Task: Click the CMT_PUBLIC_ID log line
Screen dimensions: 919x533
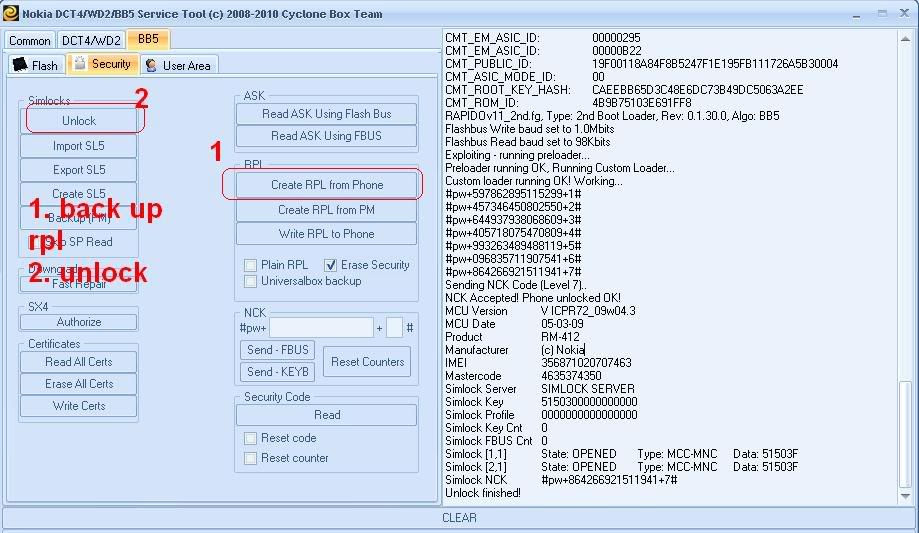Action: tap(642, 64)
